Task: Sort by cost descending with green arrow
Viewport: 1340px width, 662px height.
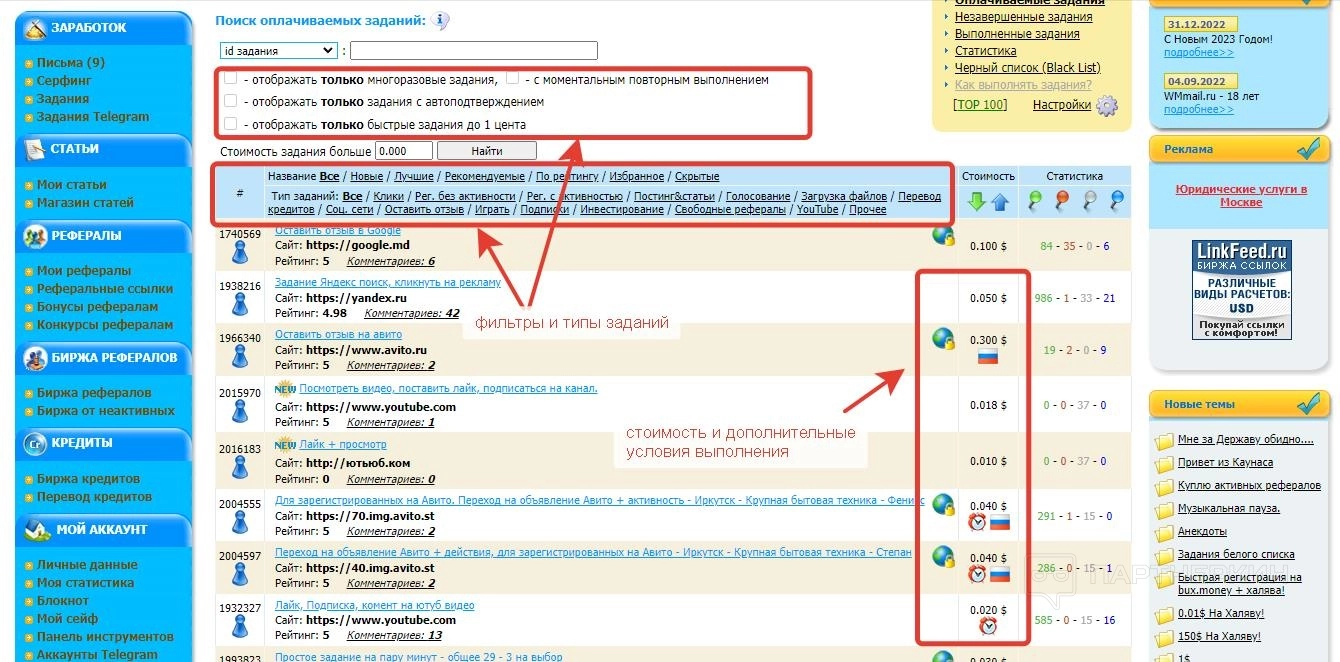Action: tap(977, 202)
